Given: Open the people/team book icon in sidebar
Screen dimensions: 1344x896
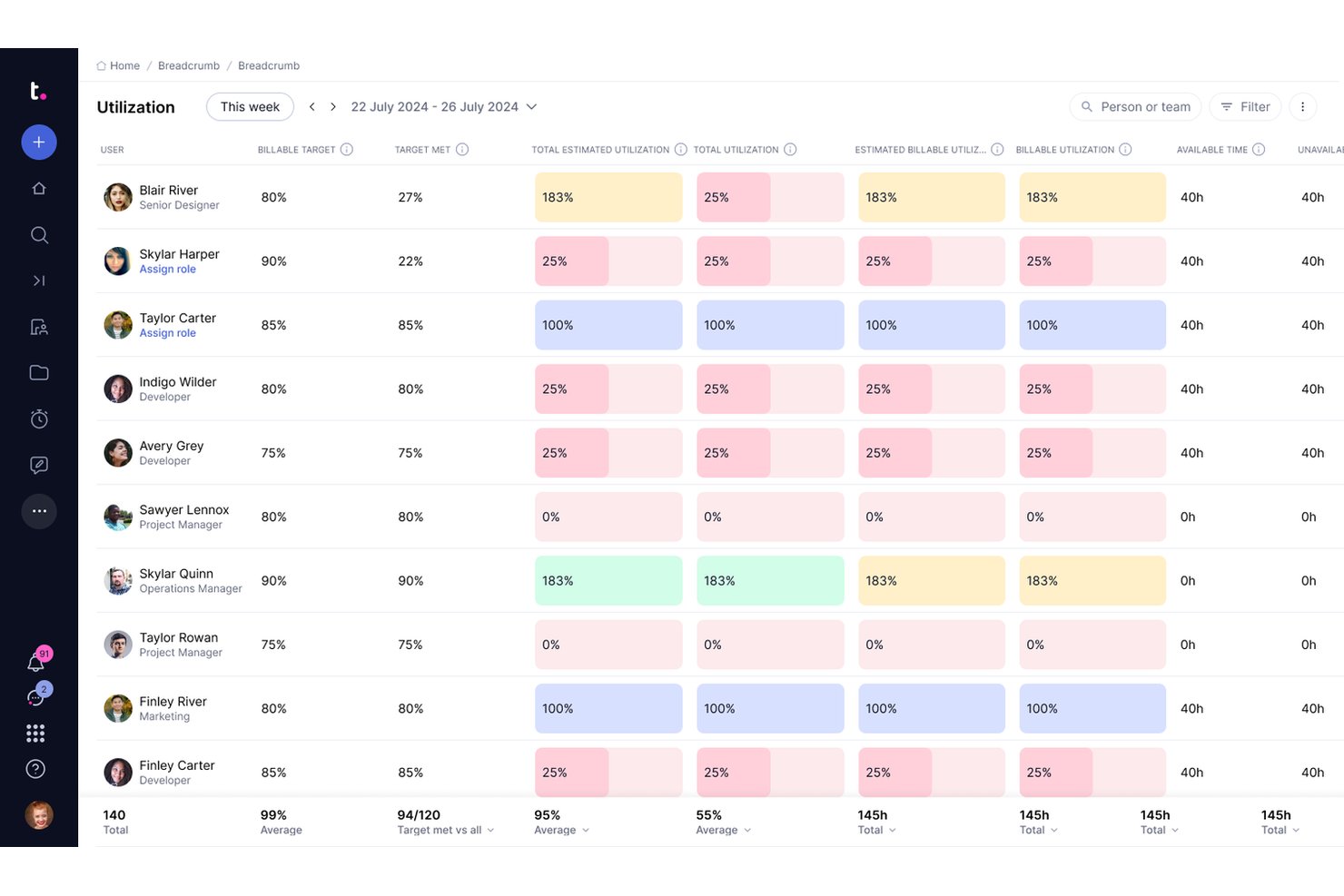Looking at the screenshot, I should (x=39, y=327).
